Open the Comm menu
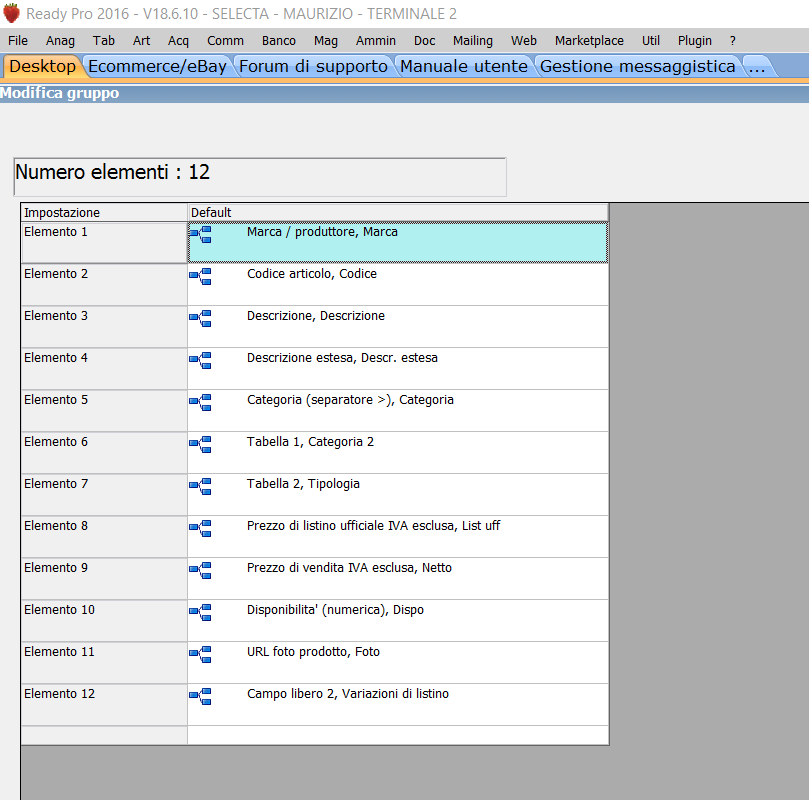The image size is (809, 800). [225, 41]
